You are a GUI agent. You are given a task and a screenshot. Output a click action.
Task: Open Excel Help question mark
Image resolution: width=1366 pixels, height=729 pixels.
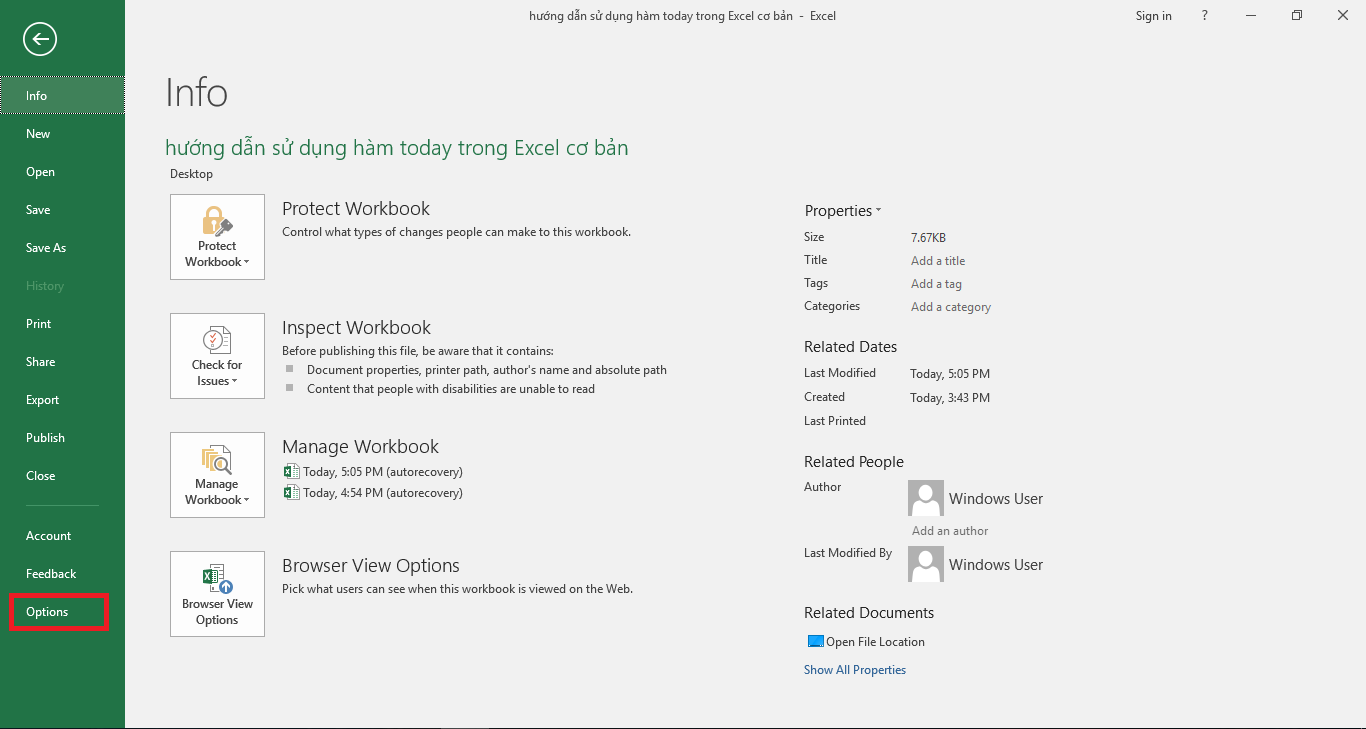(x=1205, y=15)
